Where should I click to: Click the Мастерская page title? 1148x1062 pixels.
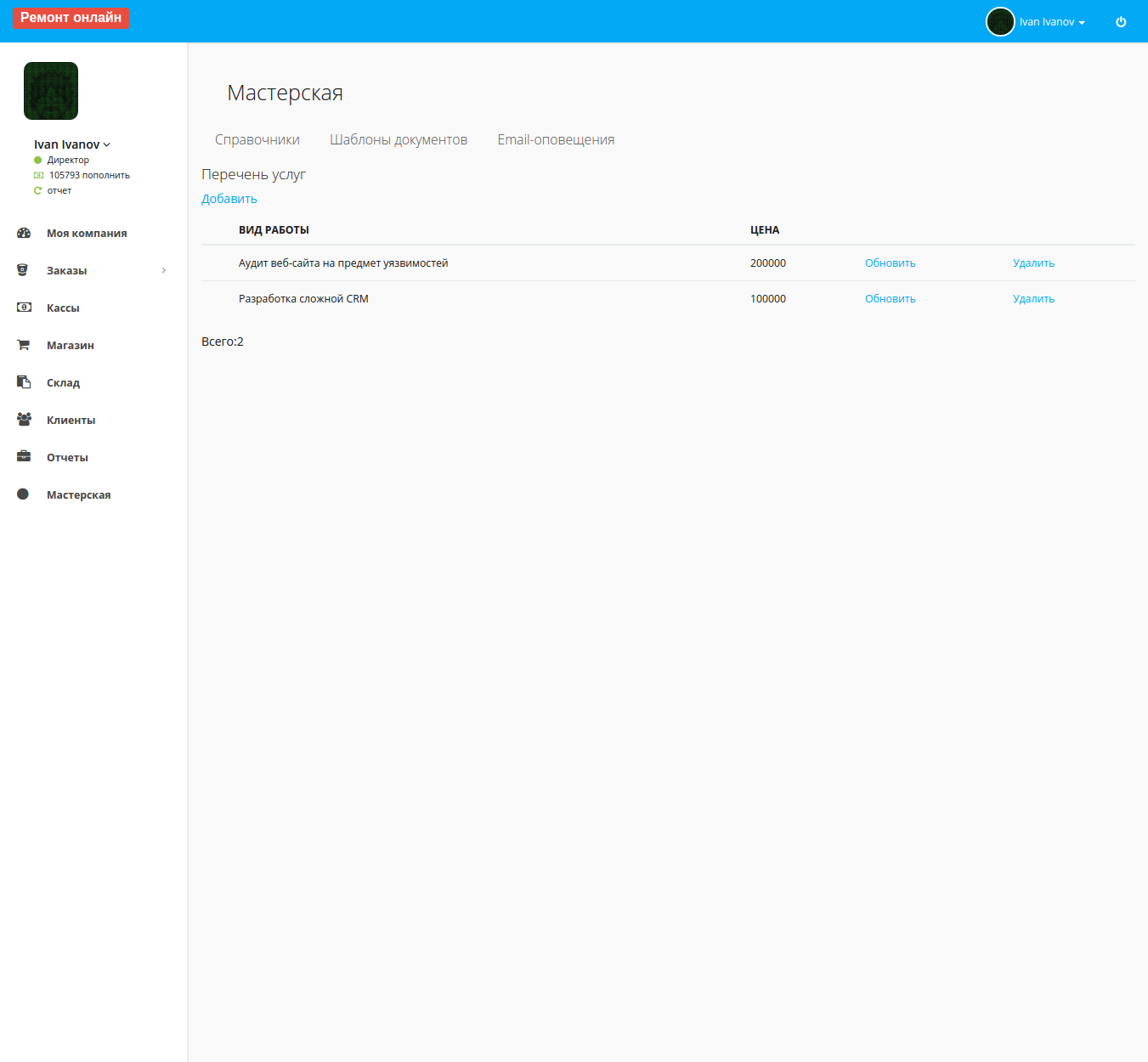pyautogui.click(x=286, y=93)
